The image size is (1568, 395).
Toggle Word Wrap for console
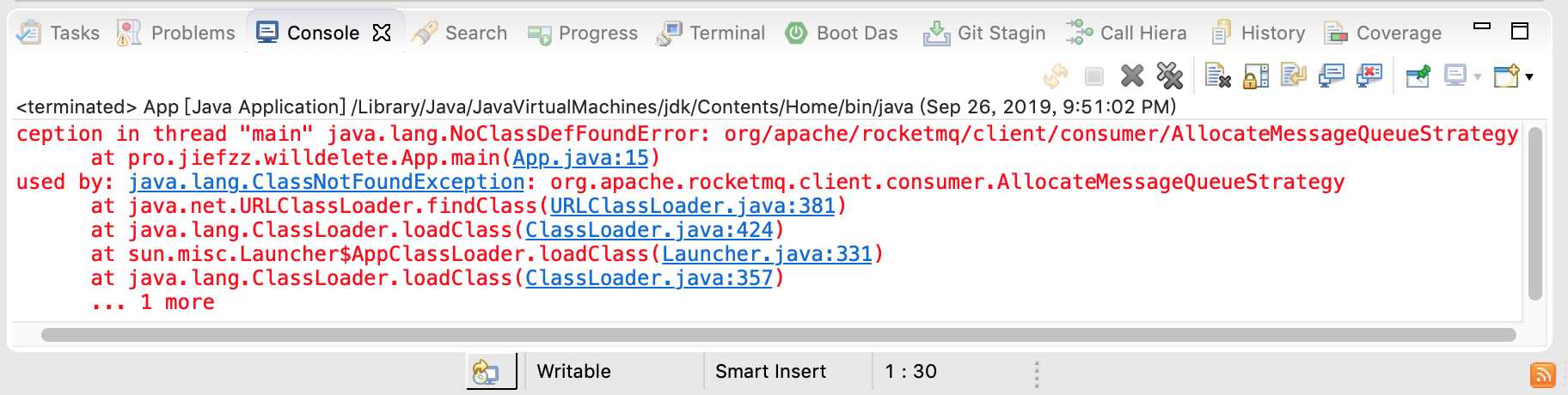[x=1293, y=76]
